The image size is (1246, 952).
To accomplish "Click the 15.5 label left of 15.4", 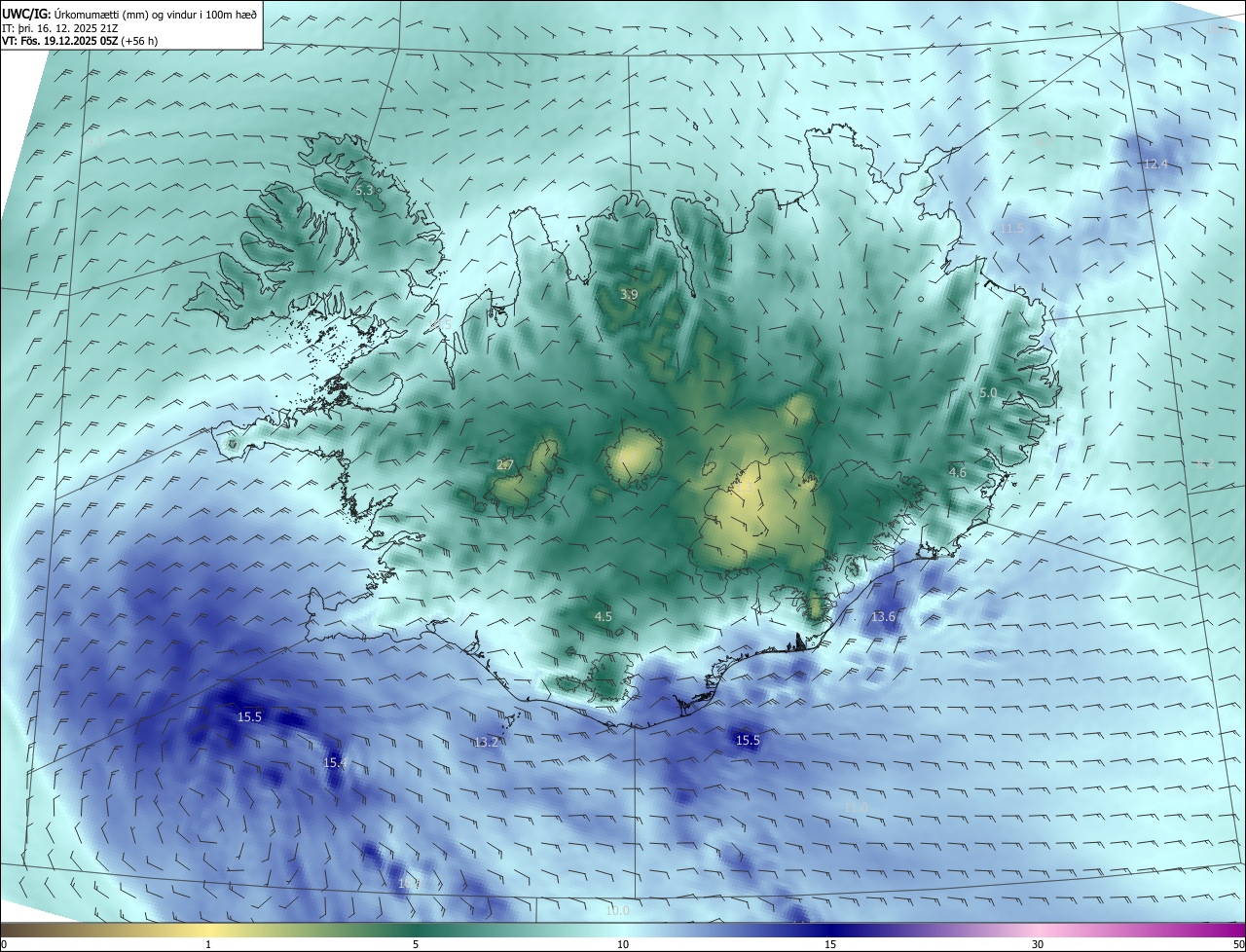I will pyautogui.click(x=250, y=716).
